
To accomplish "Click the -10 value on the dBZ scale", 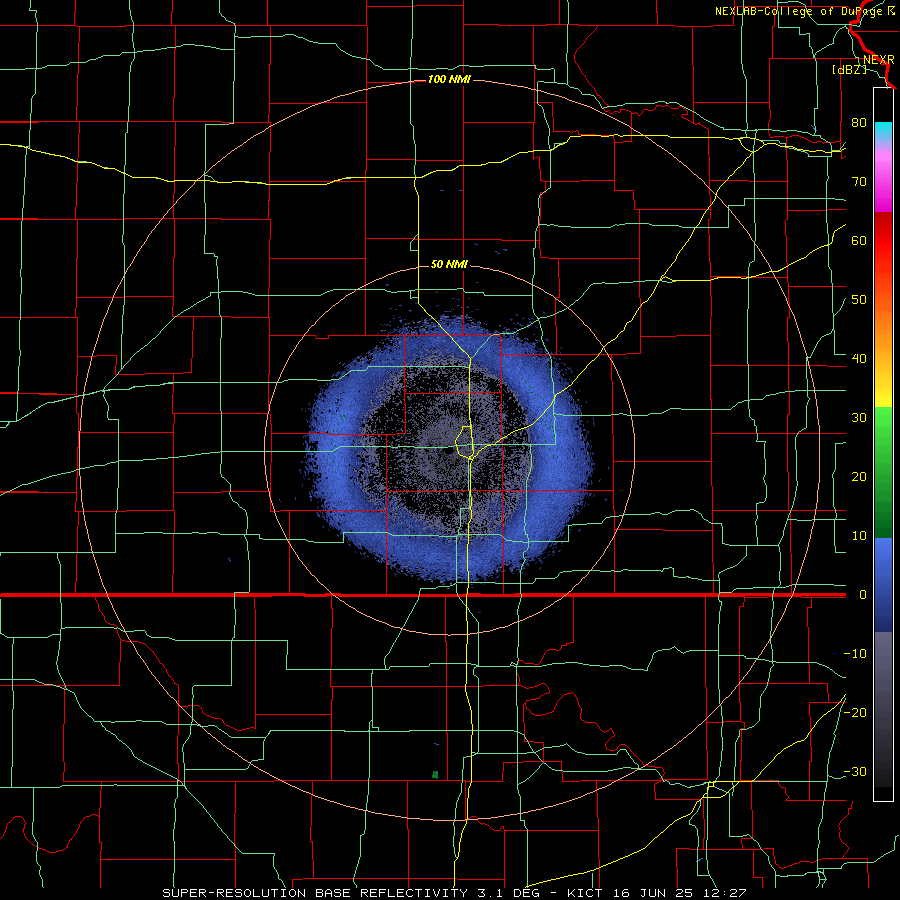I will click(855, 654).
